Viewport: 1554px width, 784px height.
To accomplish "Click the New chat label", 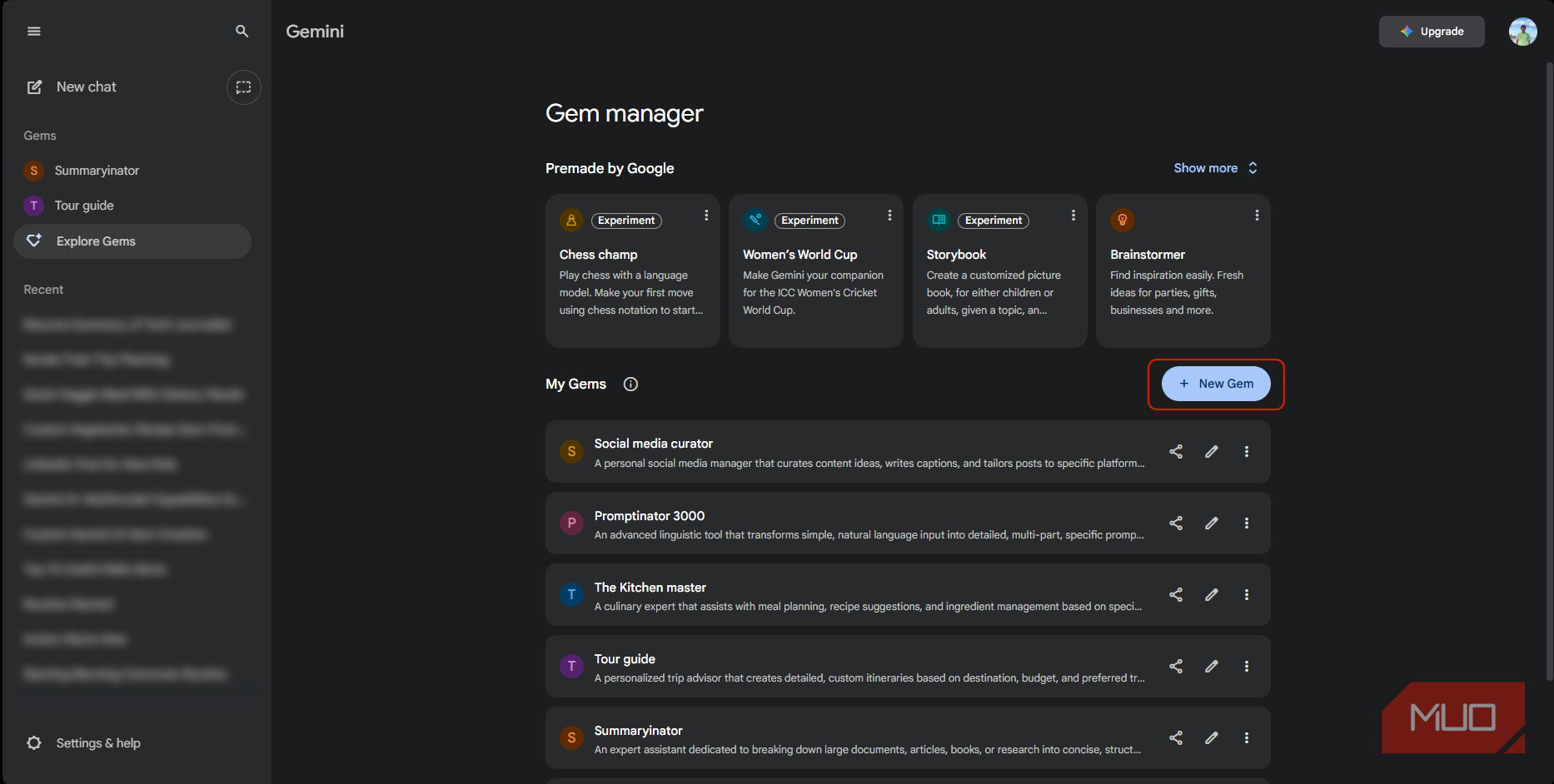I will [x=87, y=87].
